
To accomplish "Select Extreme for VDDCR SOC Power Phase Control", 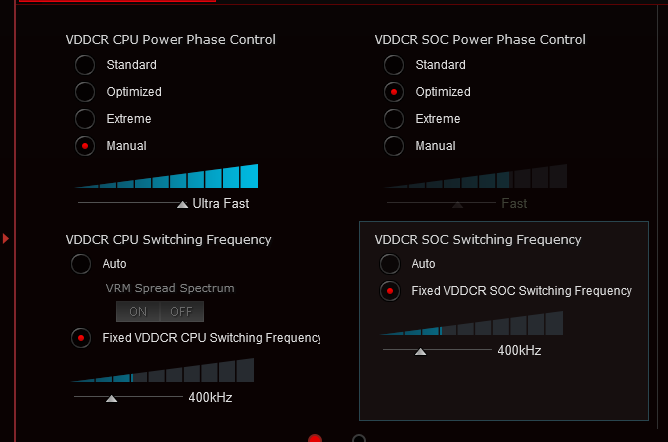I will (x=395, y=119).
